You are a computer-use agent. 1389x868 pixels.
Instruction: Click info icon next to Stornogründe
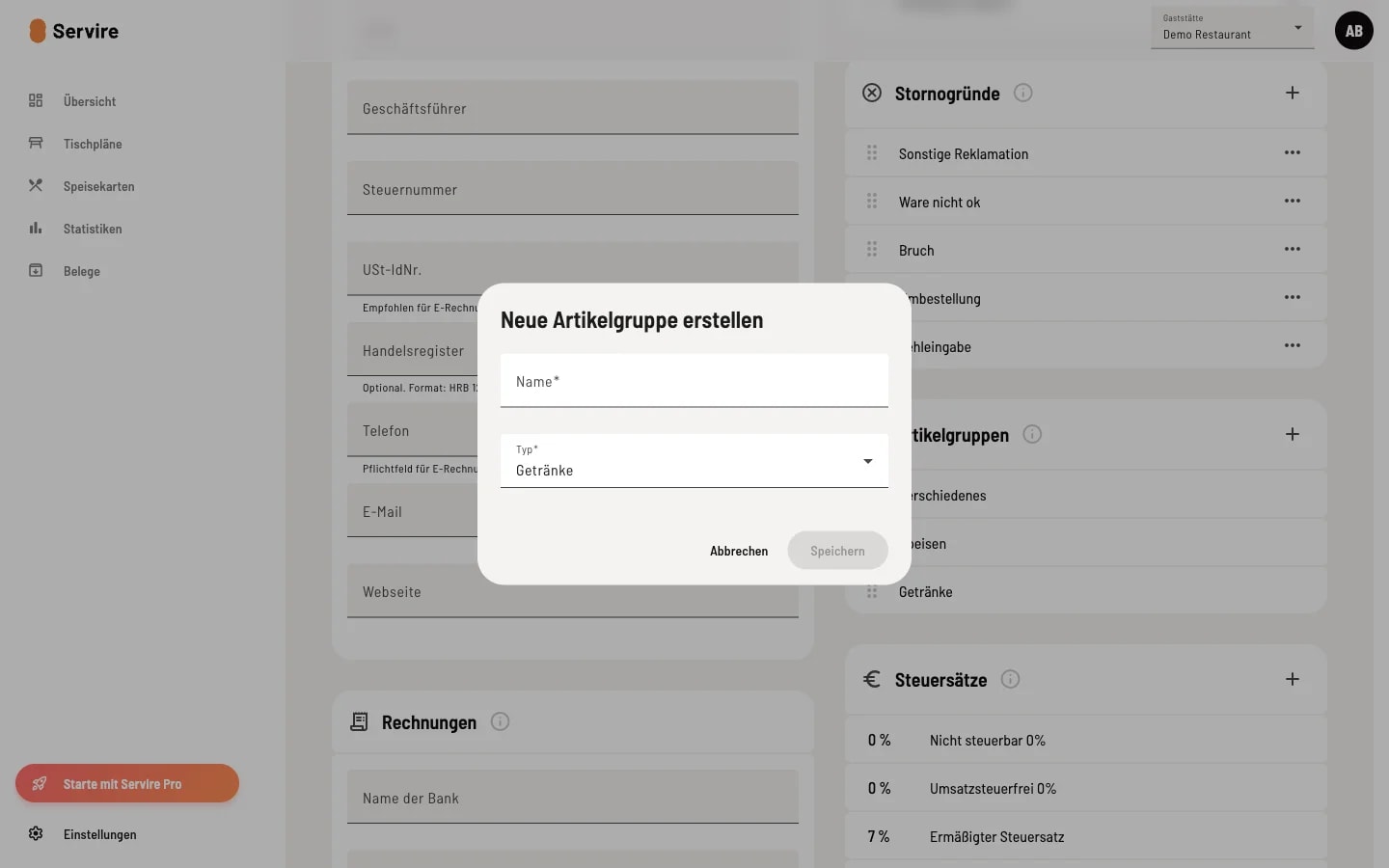[x=1023, y=93]
